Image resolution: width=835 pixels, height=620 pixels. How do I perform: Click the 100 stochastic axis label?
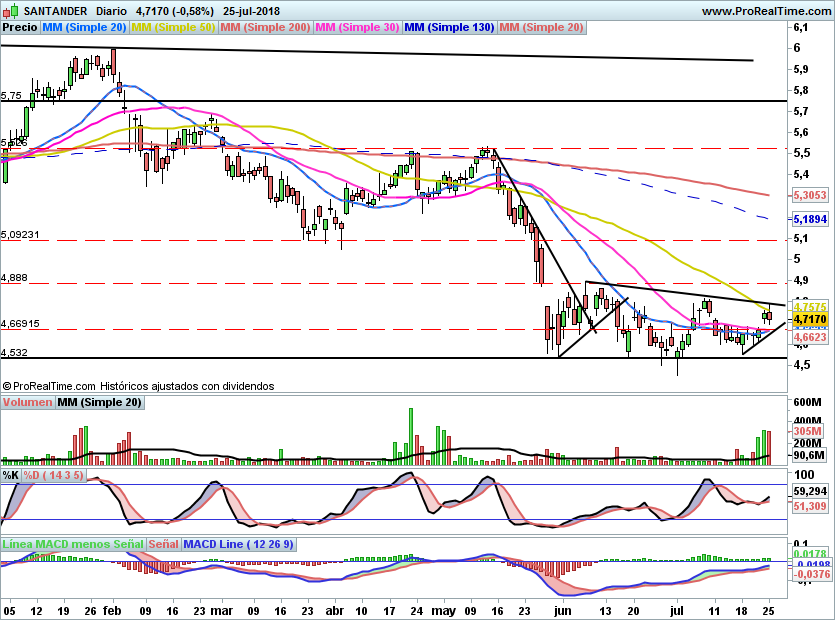click(804, 475)
